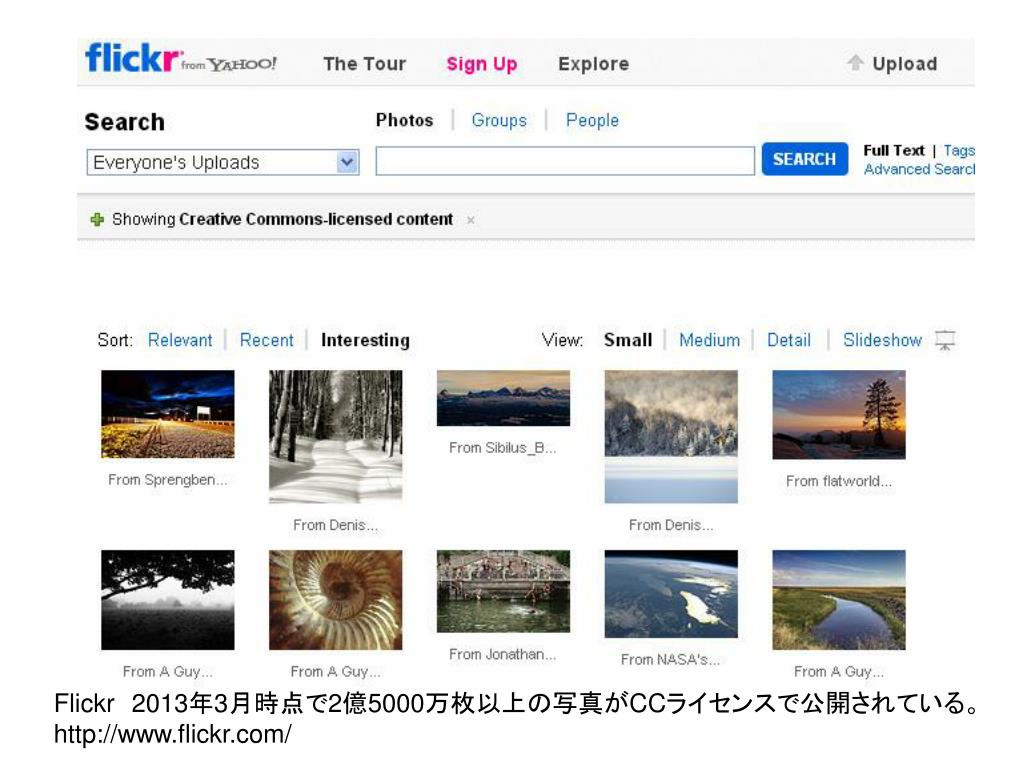This screenshot has height=768, width=1024.
Task: Dismiss the Creative Commons filter with the x
Action: (470, 221)
